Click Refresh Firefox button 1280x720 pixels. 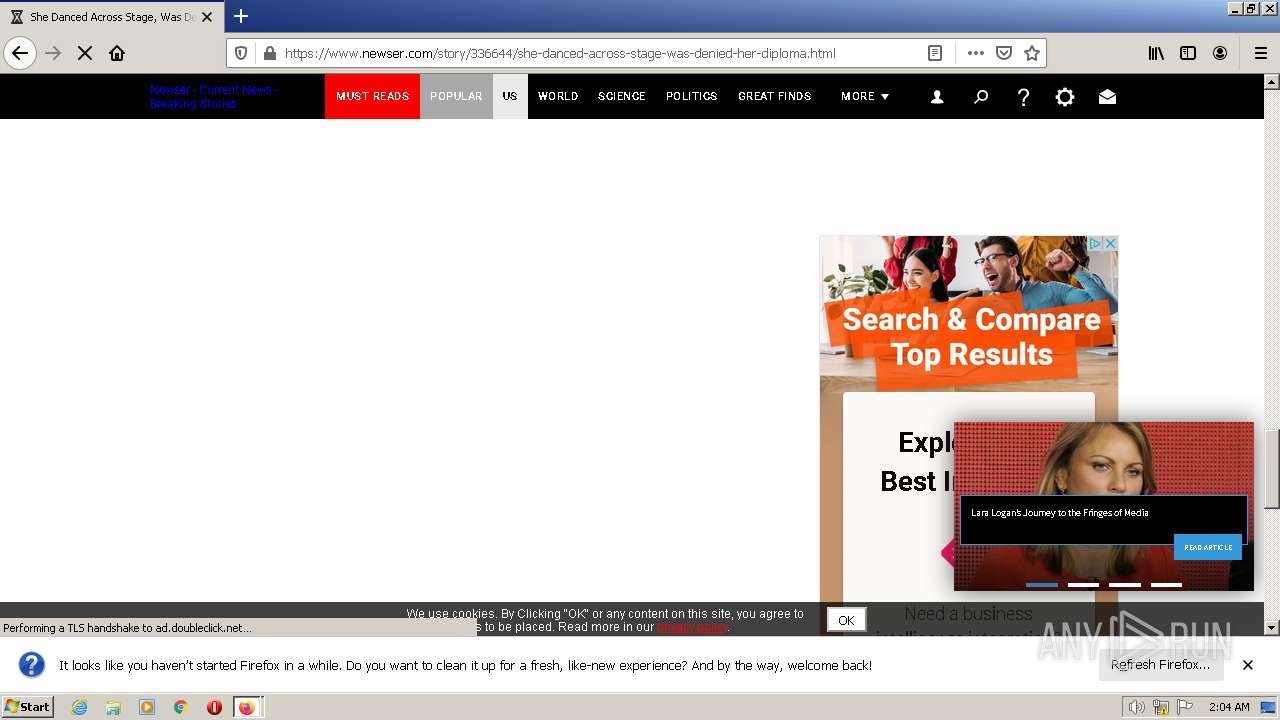1160,665
